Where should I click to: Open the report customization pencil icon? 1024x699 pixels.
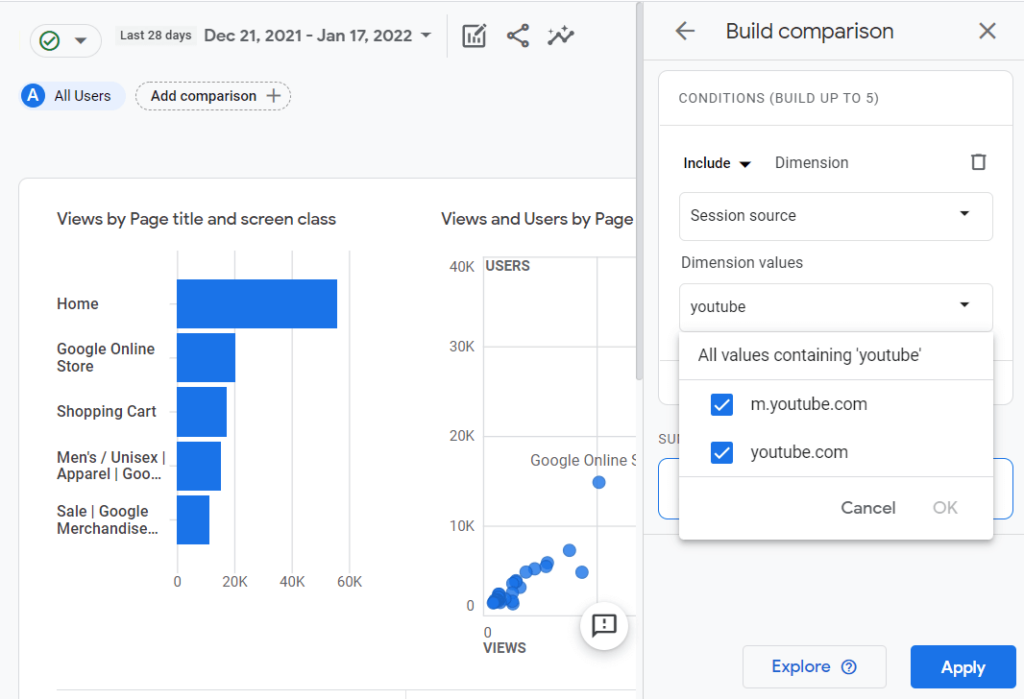(473, 35)
